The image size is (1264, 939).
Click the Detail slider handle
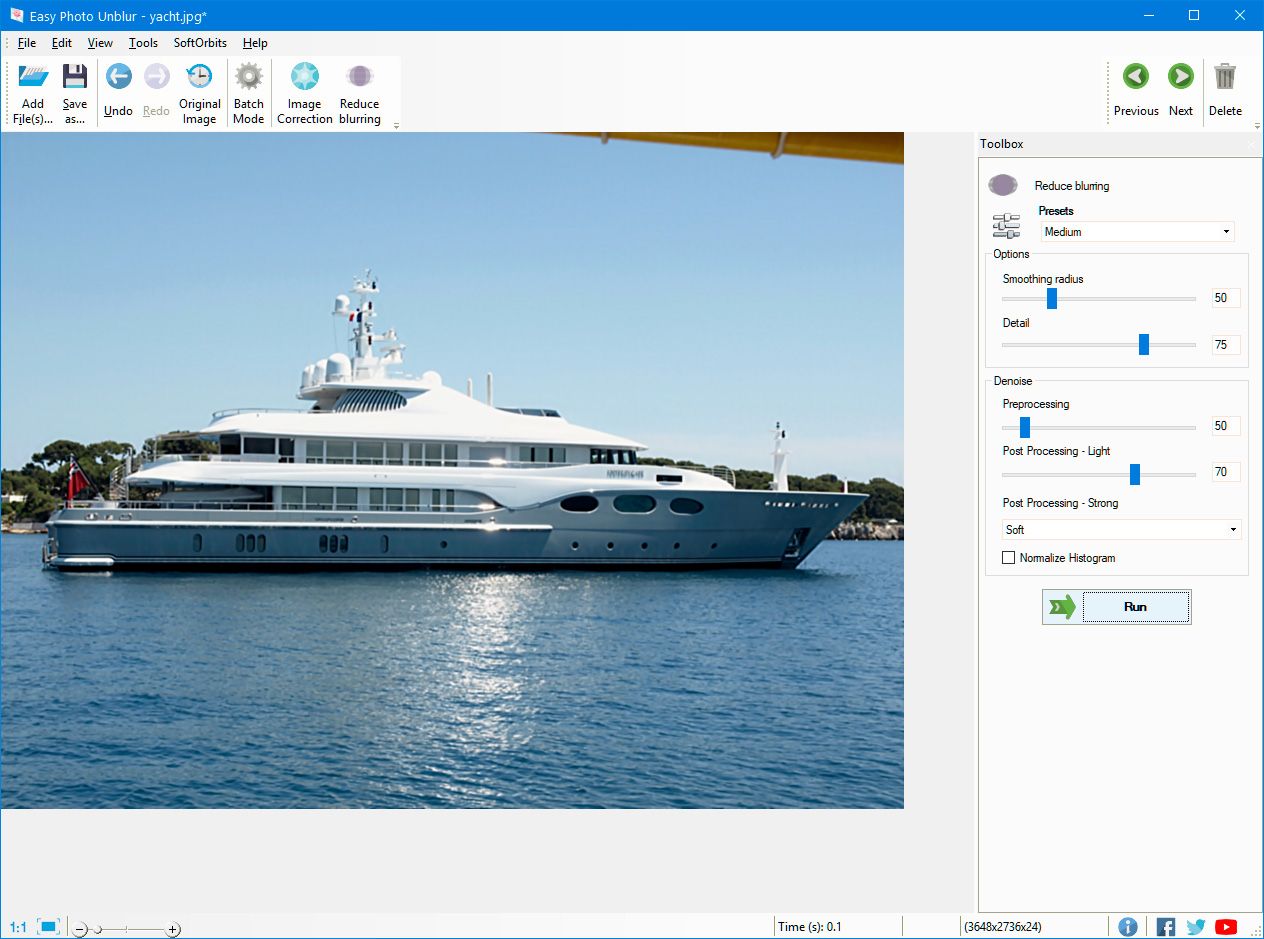coord(1144,344)
